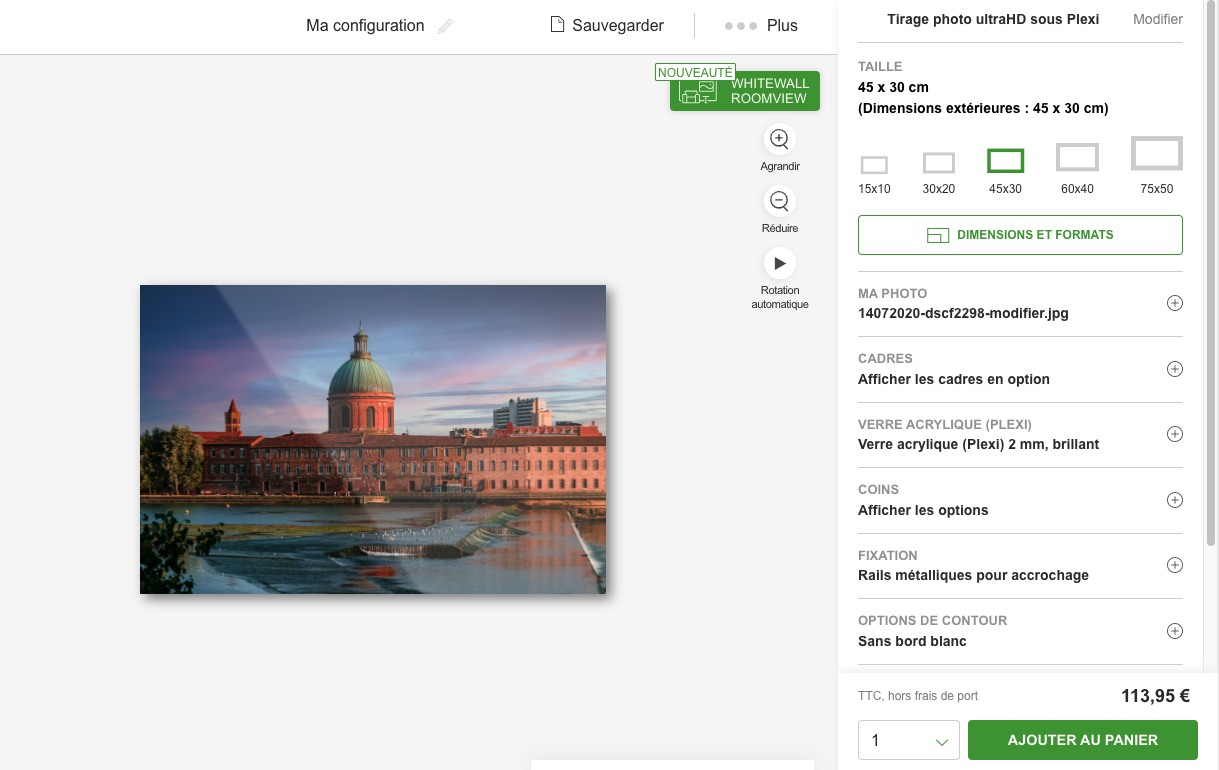Click the pencil icon beside Ma configuration
1219x770 pixels.
click(x=445, y=26)
